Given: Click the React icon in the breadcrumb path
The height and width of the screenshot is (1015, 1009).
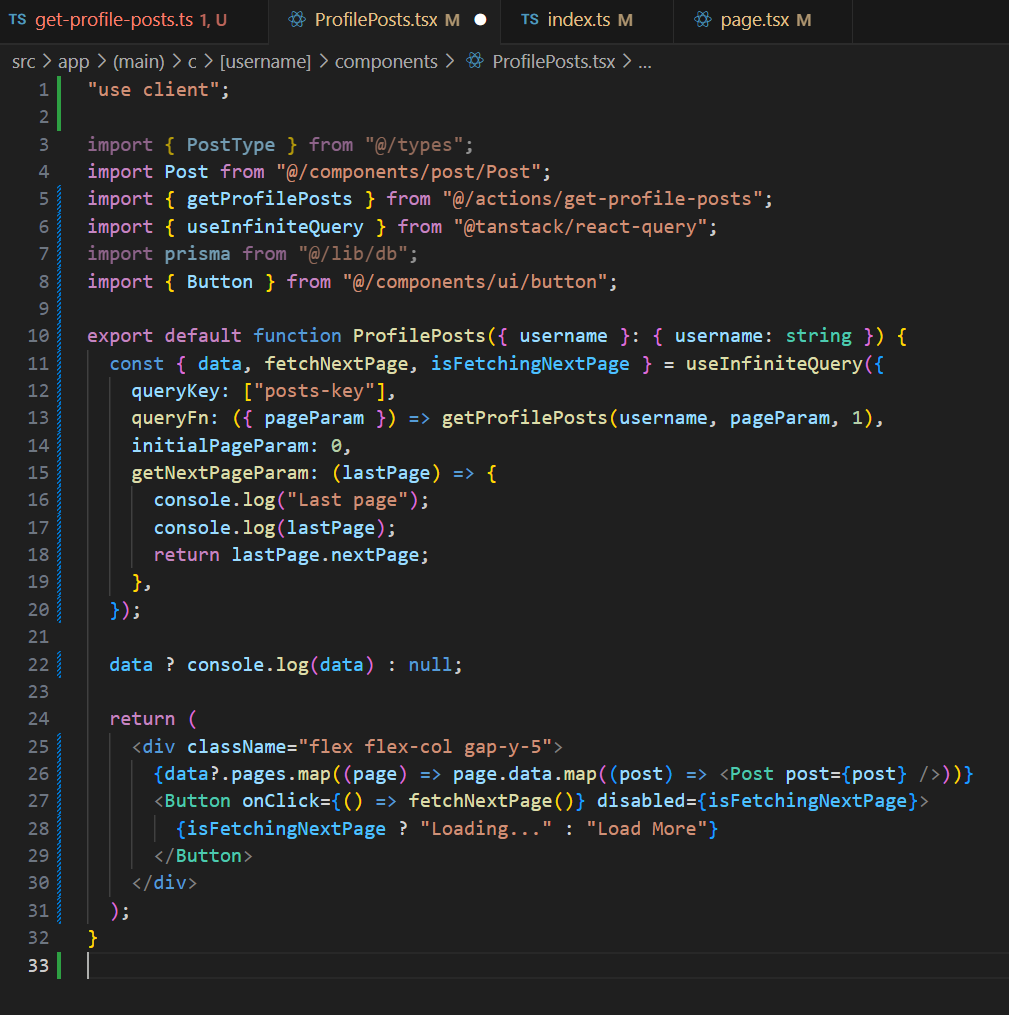Looking at the screenshot, I should [x=475, y=61].
